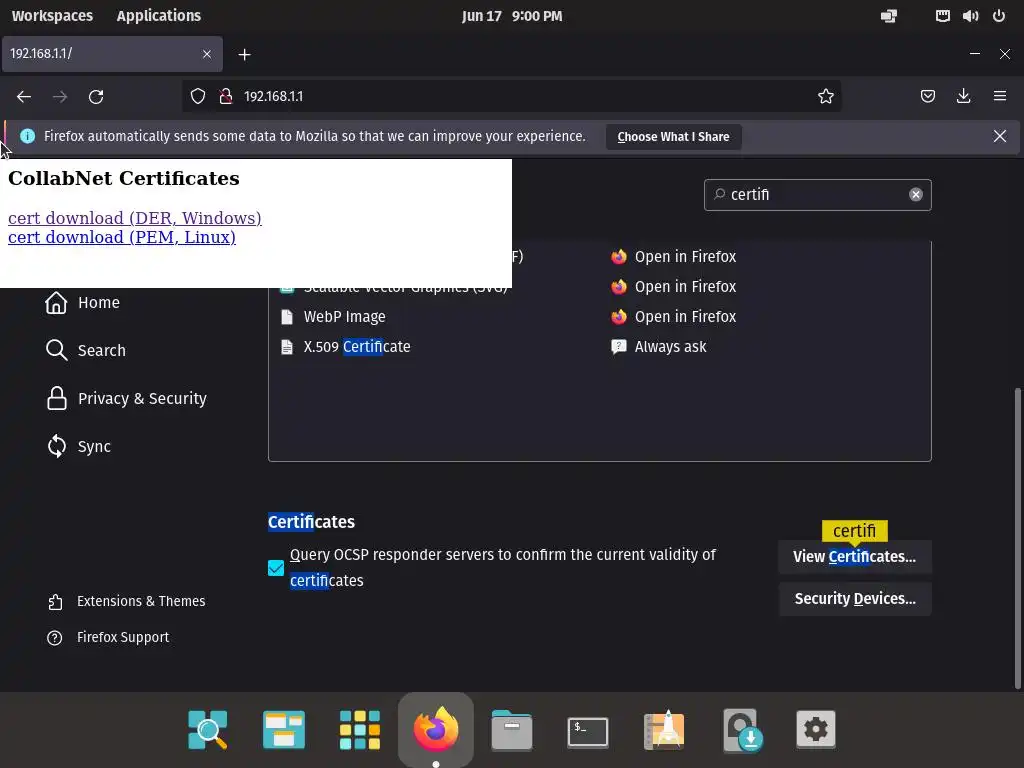Open the date and time calendar
The height and width of the screenshot is (768, 1024).
511,16
